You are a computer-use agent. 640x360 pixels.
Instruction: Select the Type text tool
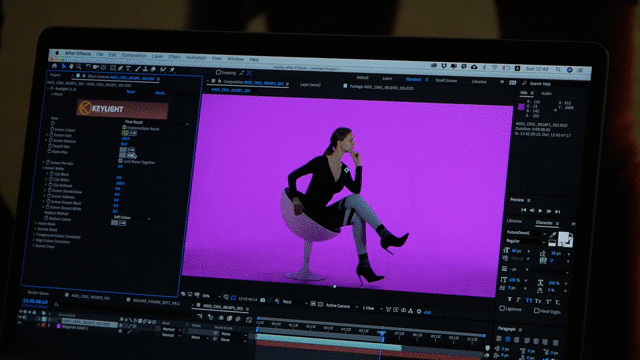tap(128, 69)
